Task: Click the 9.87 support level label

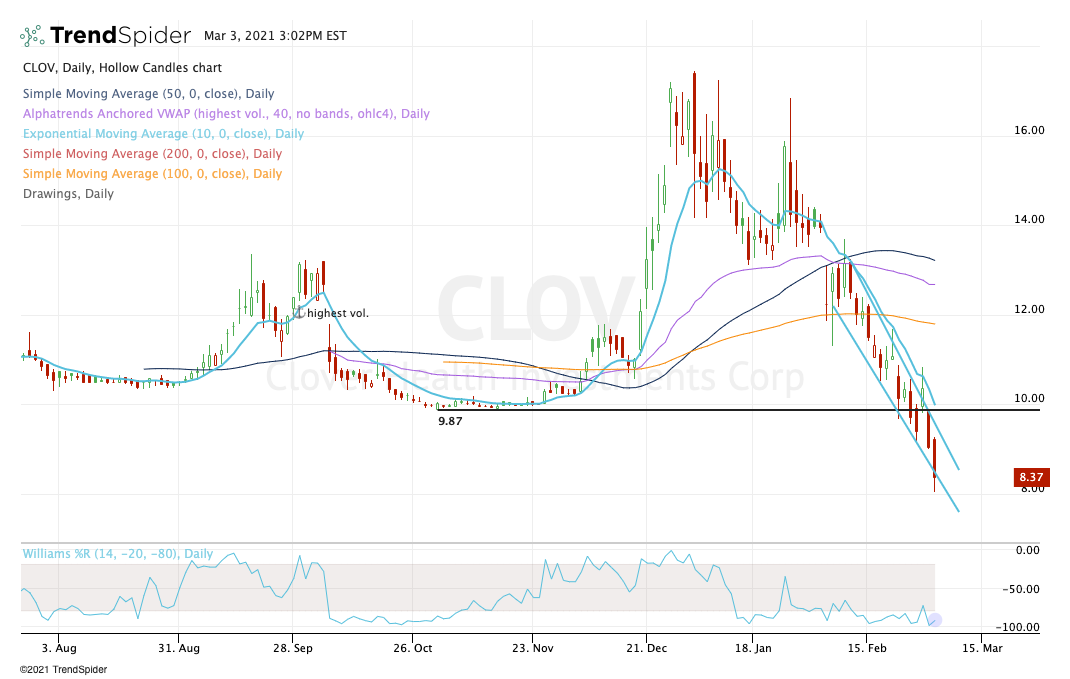Action: tap(450, 421)
